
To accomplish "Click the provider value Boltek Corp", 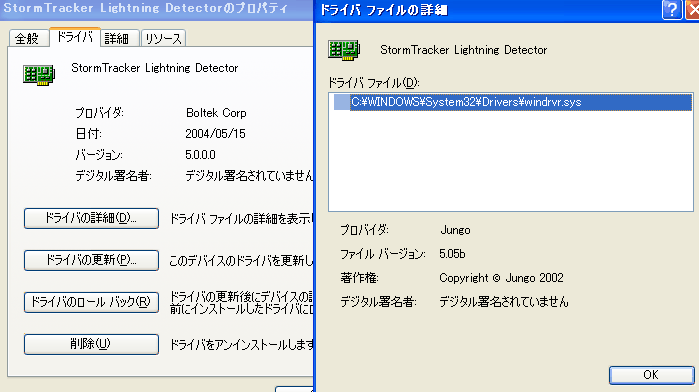I will coord(216,113).
